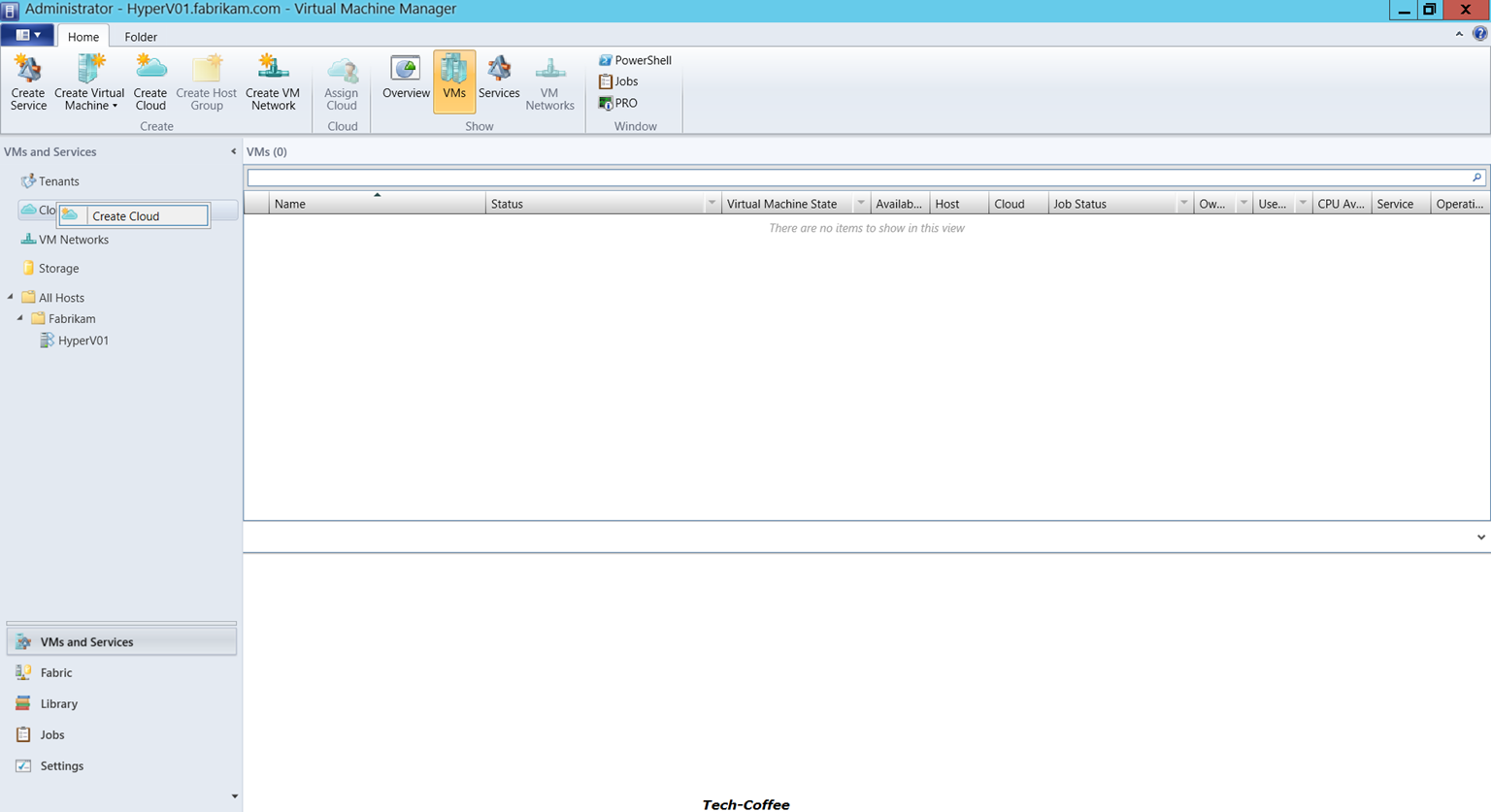Viewport: 1491px width, 812px height.
Task: Click the search magnifier icon in the VMs filter box
Action: (x=1476, y=178)
